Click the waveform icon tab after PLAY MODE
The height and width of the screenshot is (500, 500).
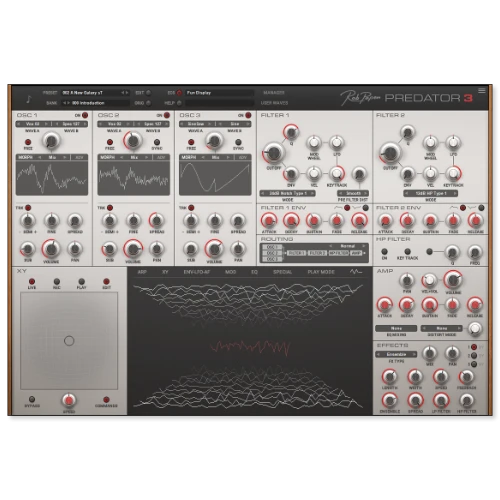pos(356,272)
